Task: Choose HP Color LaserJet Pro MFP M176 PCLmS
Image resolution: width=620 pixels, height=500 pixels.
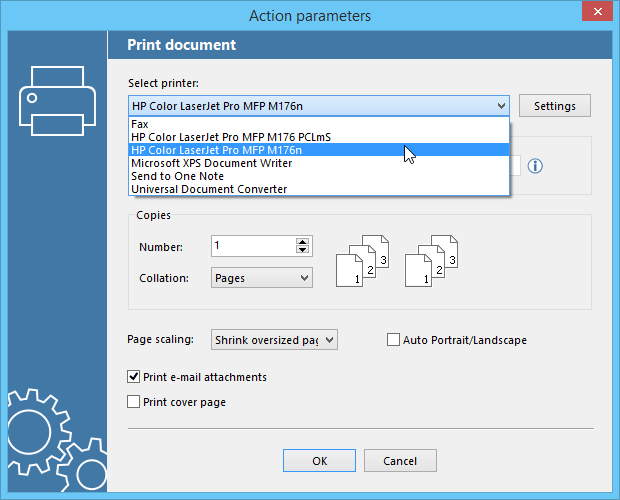Action: [x=319, y=137]
